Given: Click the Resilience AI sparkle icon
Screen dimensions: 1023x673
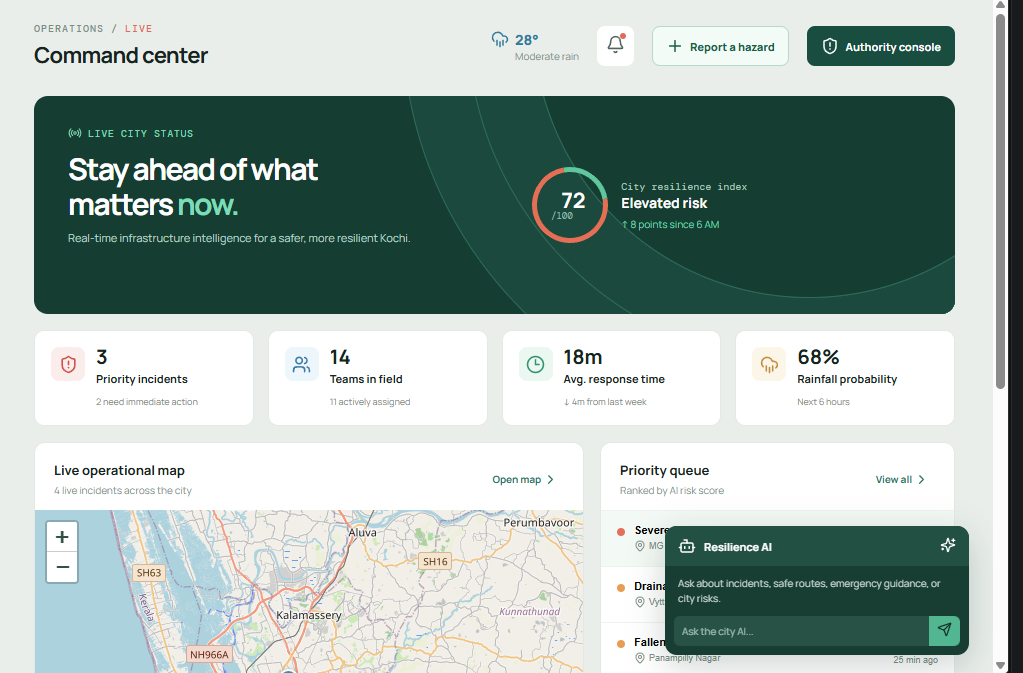Looking at the screenshot, I should [x=948, y=545].
